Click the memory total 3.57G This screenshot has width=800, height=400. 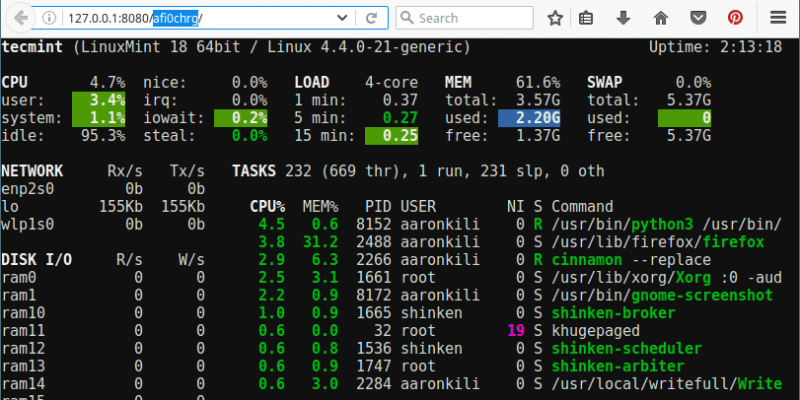click(x=538, y=101)
